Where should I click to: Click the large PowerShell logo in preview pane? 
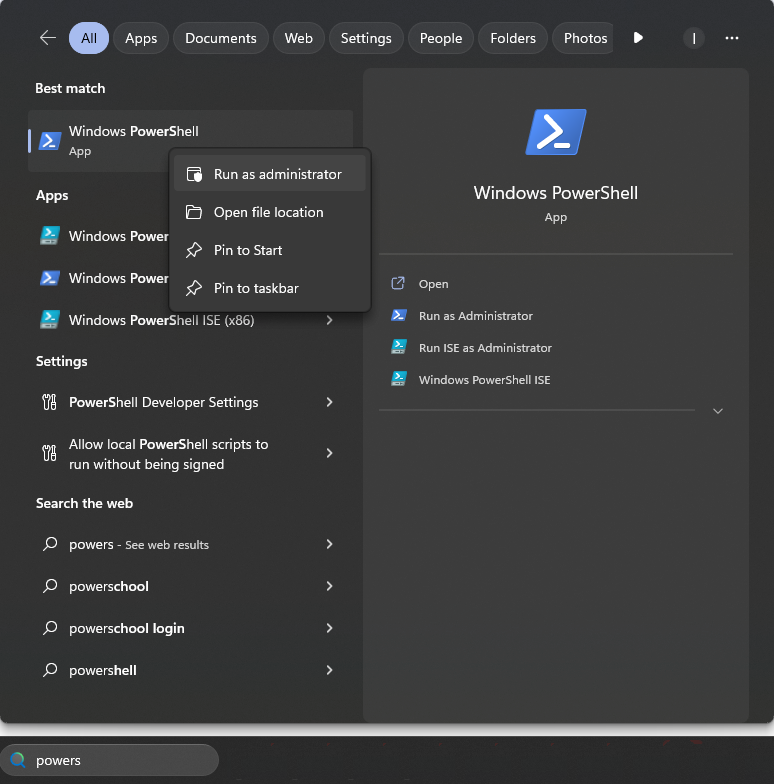click(556, 132)
